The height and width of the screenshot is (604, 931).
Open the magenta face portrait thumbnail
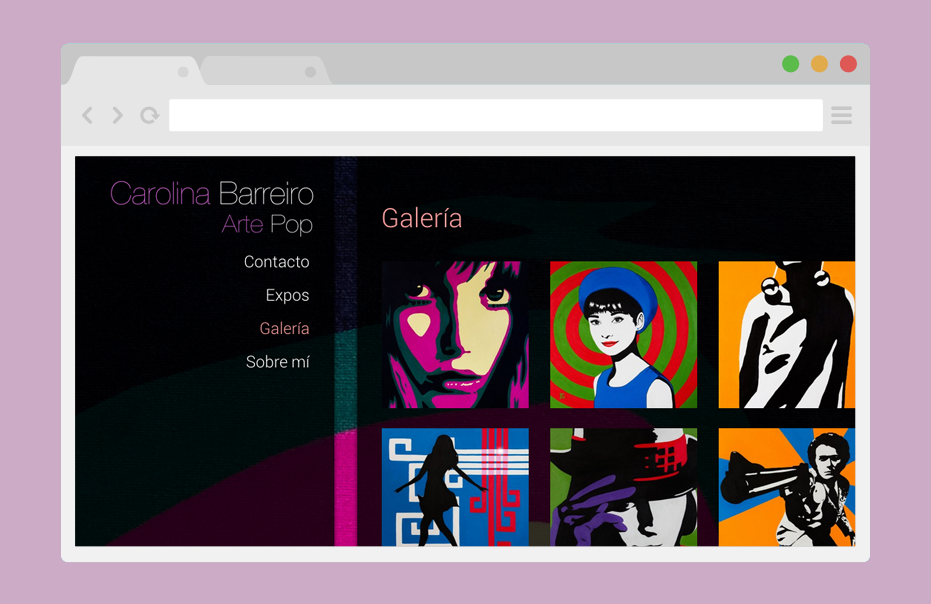click(455, 334)
